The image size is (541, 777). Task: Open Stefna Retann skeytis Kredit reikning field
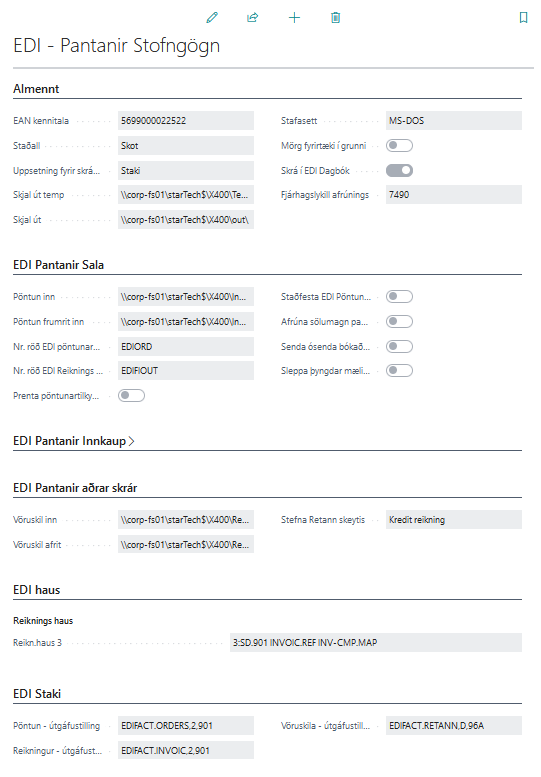tap(454, 520)
